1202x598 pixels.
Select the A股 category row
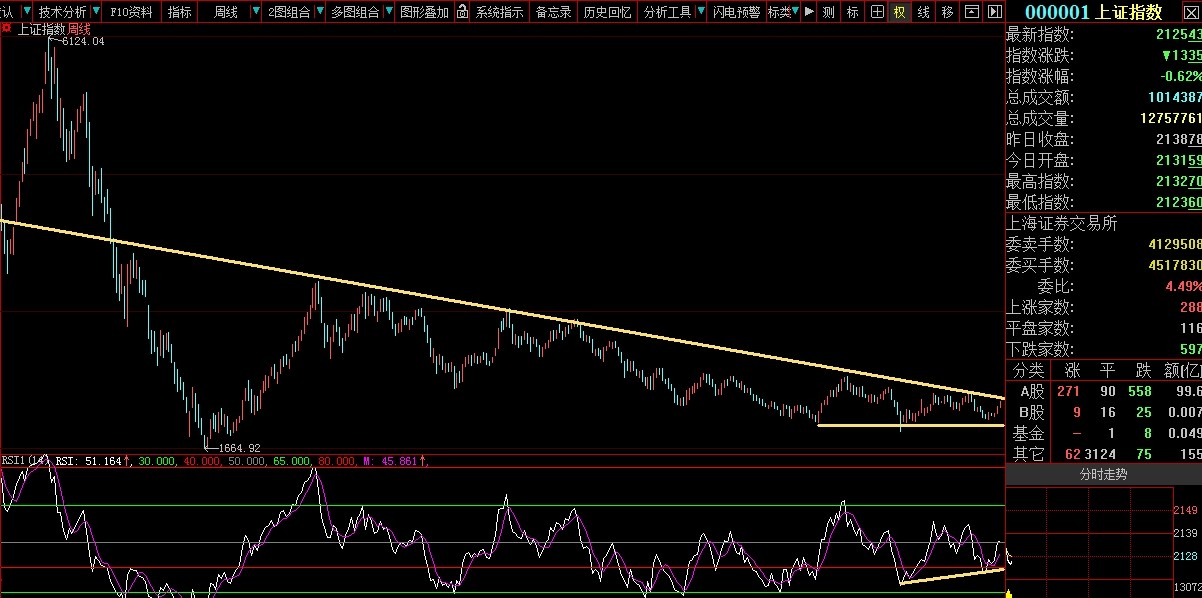click(1103, 391)
